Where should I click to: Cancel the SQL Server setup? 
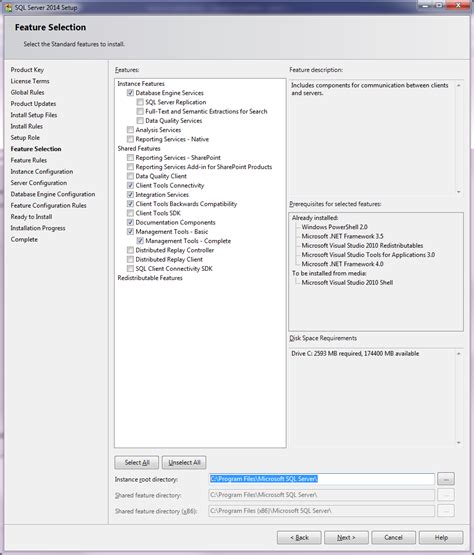pyautogui.click(x=393, y=537)
